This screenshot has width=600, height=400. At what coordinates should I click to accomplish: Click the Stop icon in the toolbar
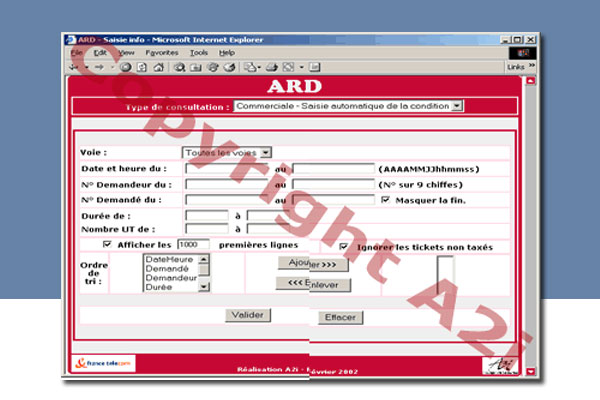pyautogui.click(x=126, y=67)
